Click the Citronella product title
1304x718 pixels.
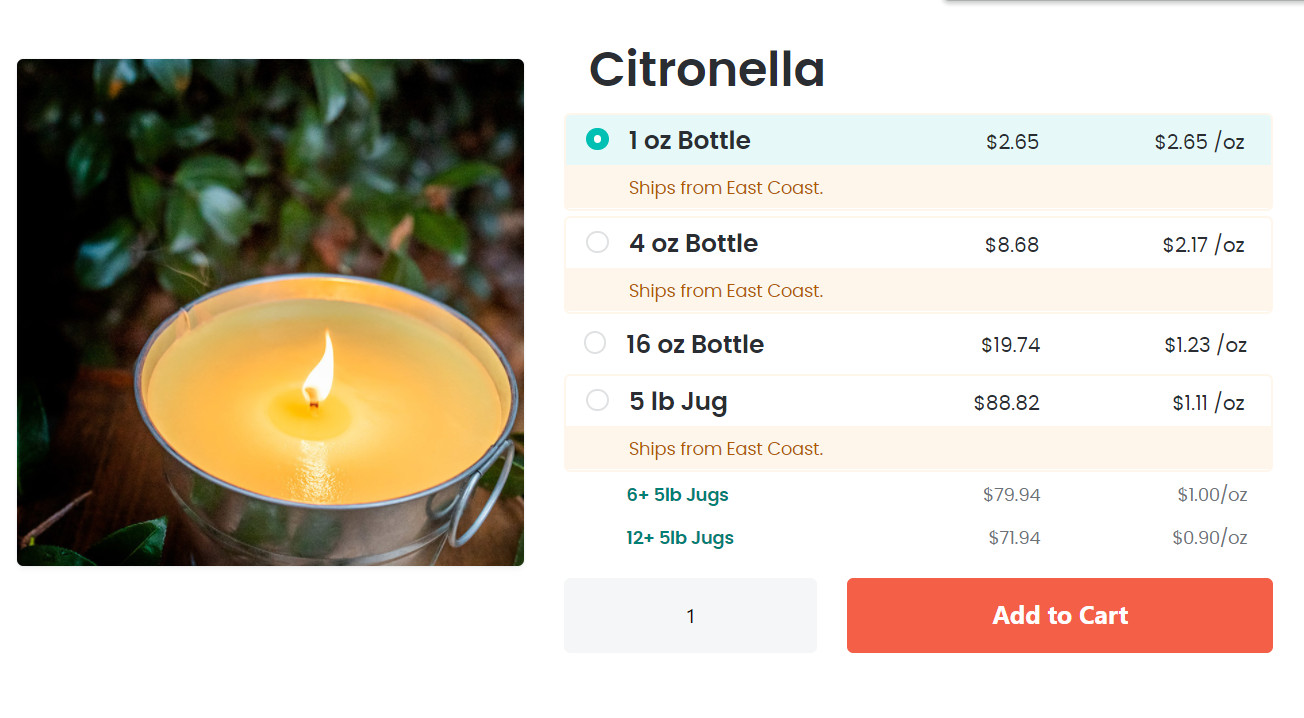point(707,69)
